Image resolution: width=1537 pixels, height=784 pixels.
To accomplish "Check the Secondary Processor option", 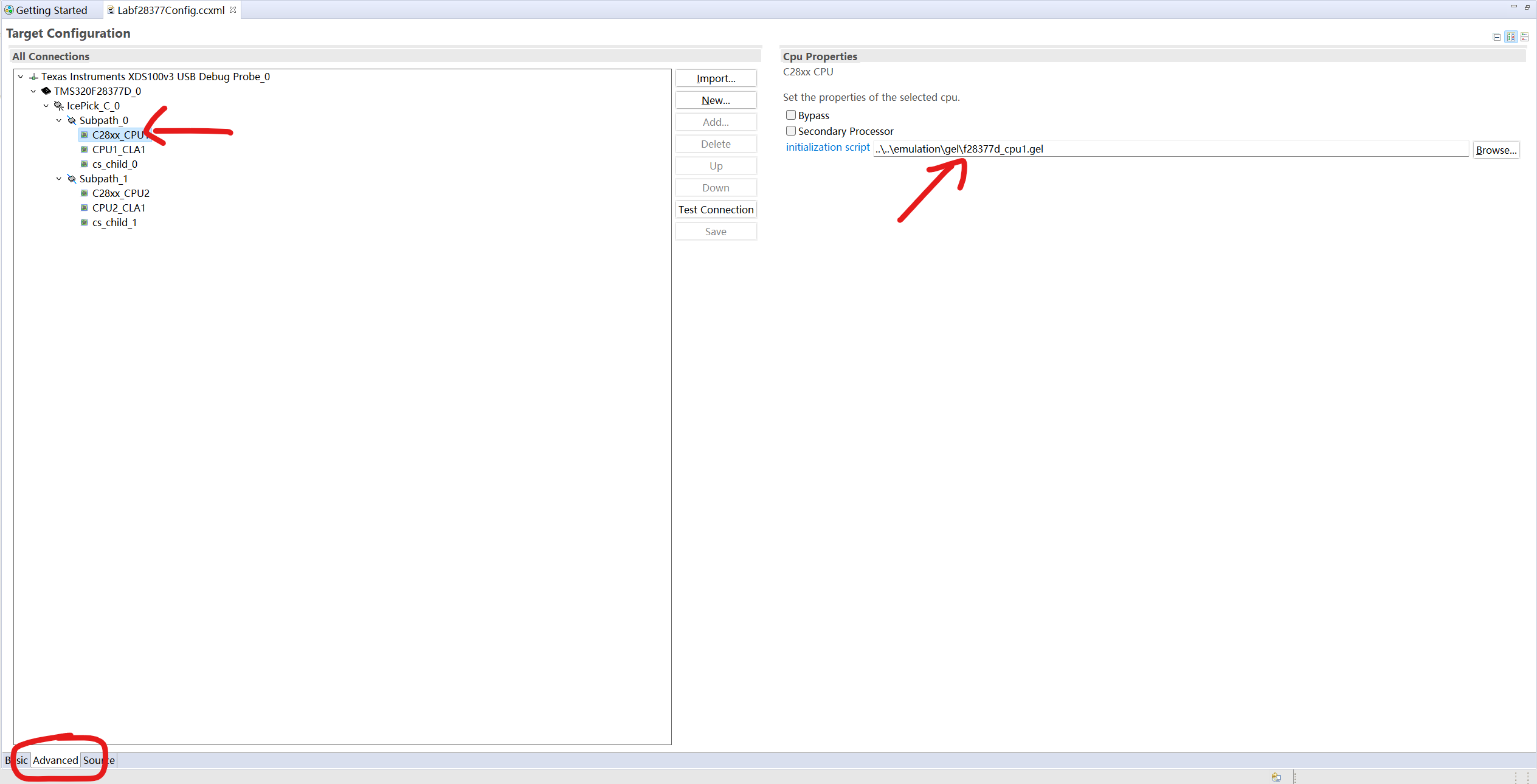I will pos(791,131).
